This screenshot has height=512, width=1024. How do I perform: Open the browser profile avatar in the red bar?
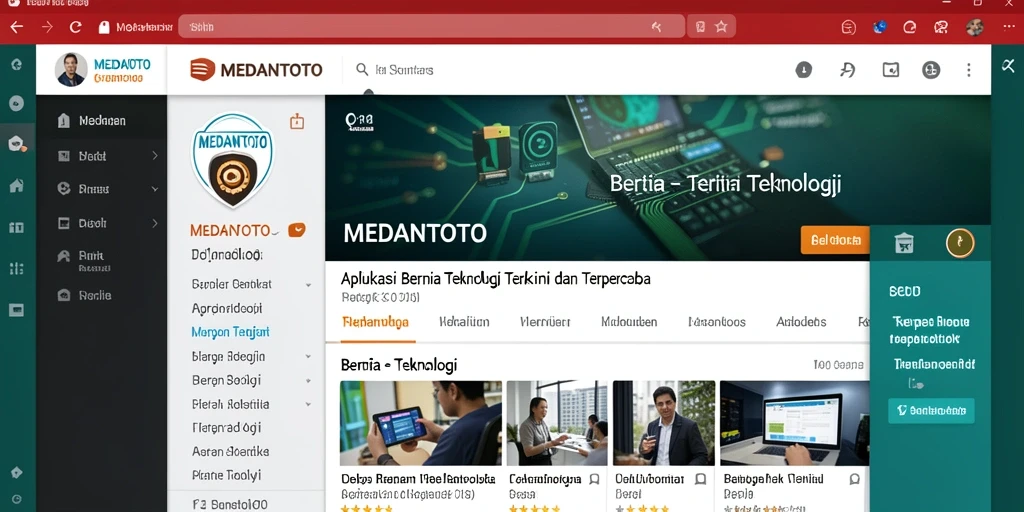(975, 27)
